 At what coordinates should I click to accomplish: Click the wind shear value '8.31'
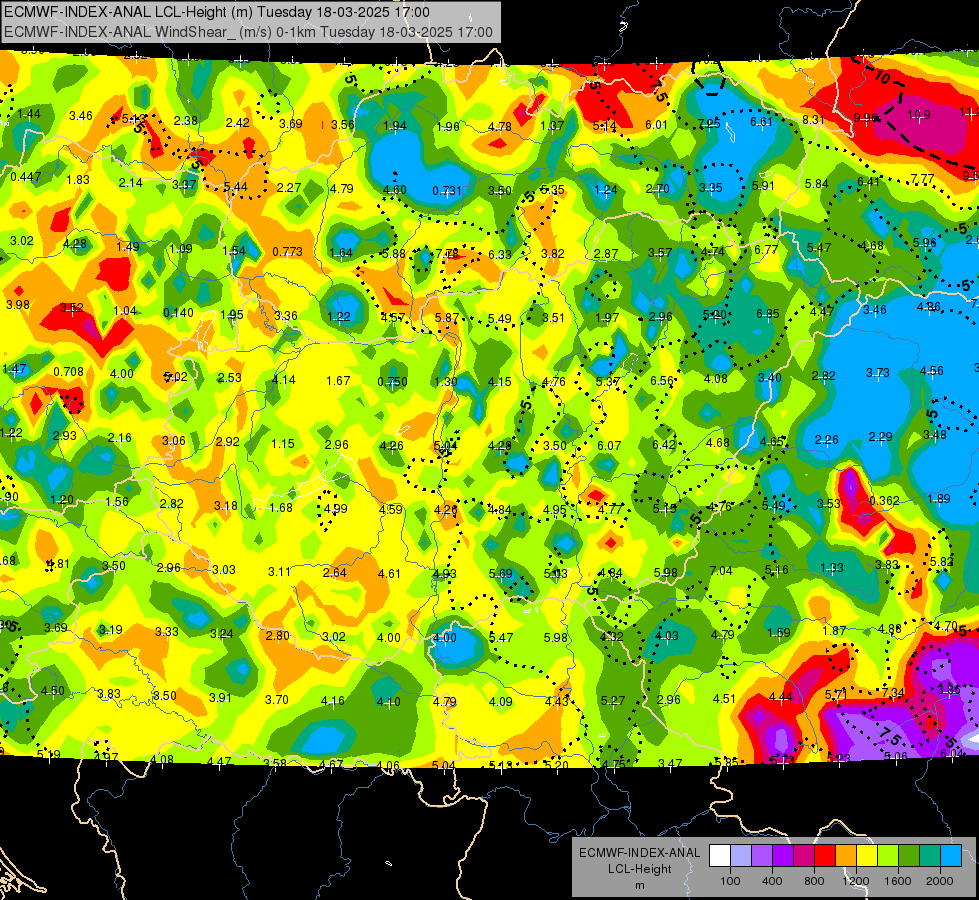813,120
